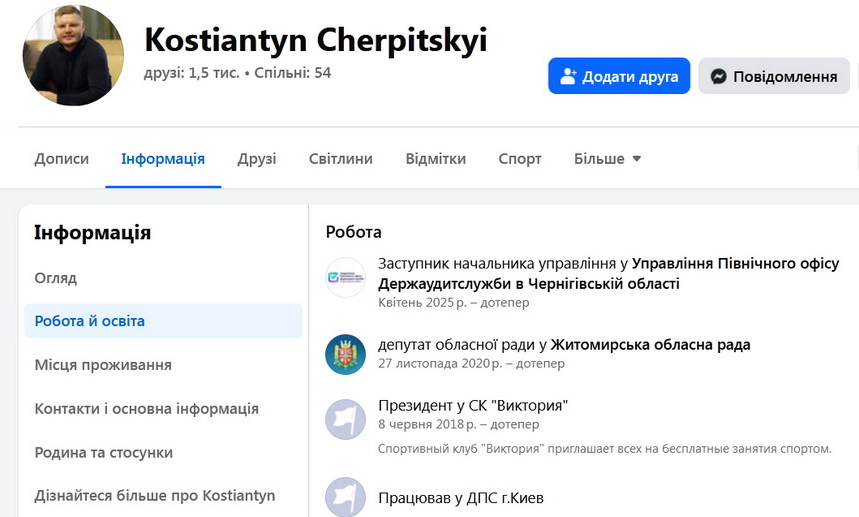Select the Інформація tab
This screenshot has height=517, width=859.
(x=163, y=158)
